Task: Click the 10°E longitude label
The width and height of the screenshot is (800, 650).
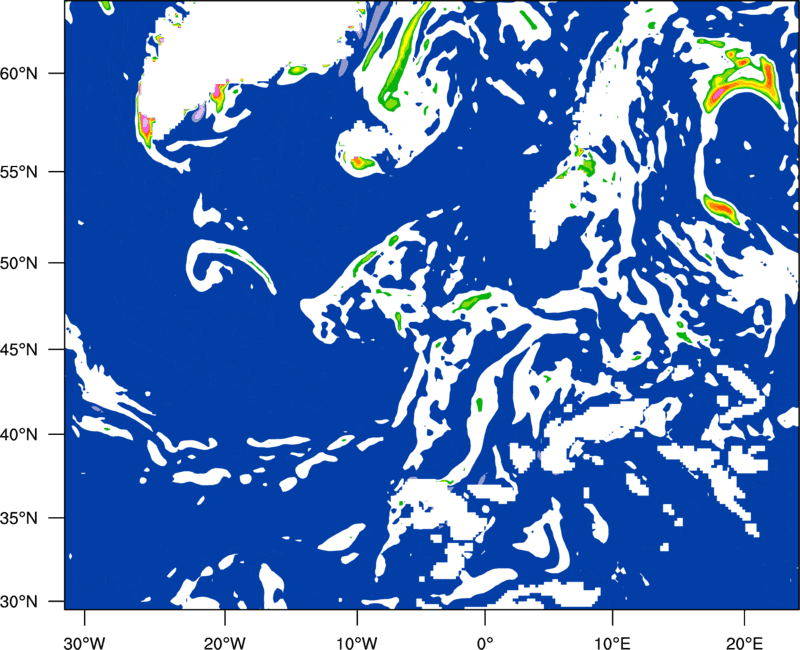Action: (x=612, y=642)
